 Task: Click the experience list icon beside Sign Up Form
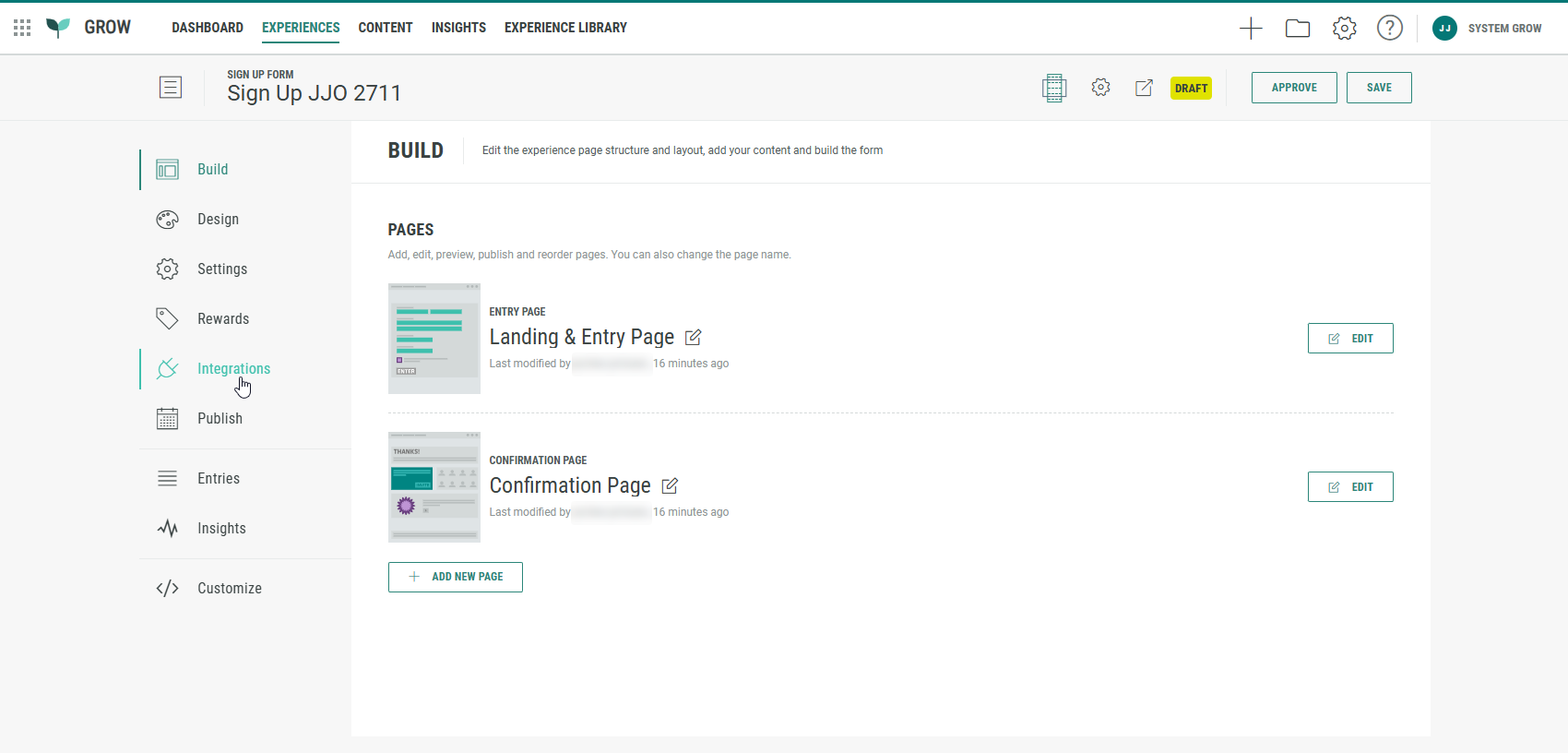(171, 88)
